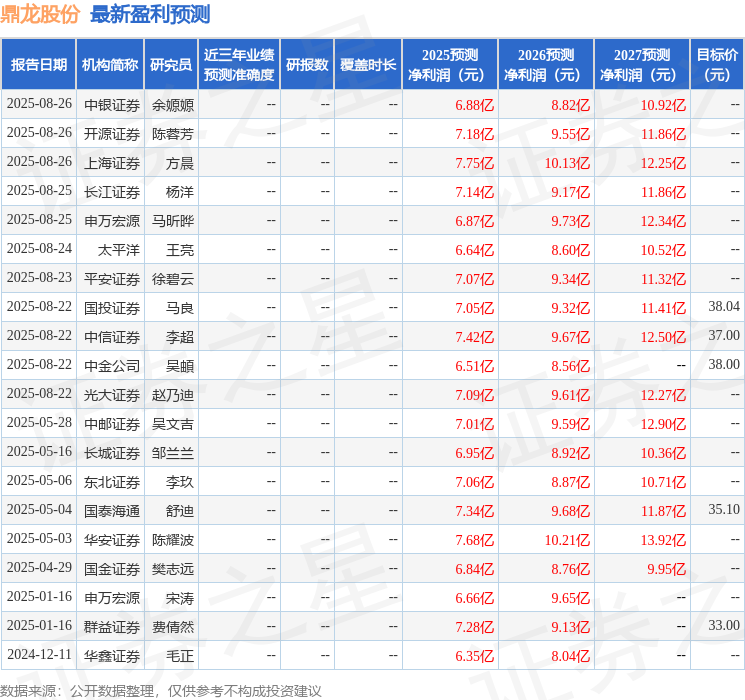Click the 华安证券 13.92亿 forecast value
This screenshot has height=700, width=745.
click(x=663, y=540)
